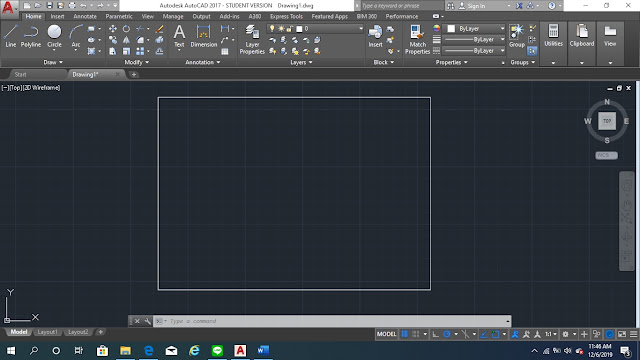Click the Rotate tool in Modify panel
Image resolution: width=640 pixels, height=360 pixels.
point(127,29)
